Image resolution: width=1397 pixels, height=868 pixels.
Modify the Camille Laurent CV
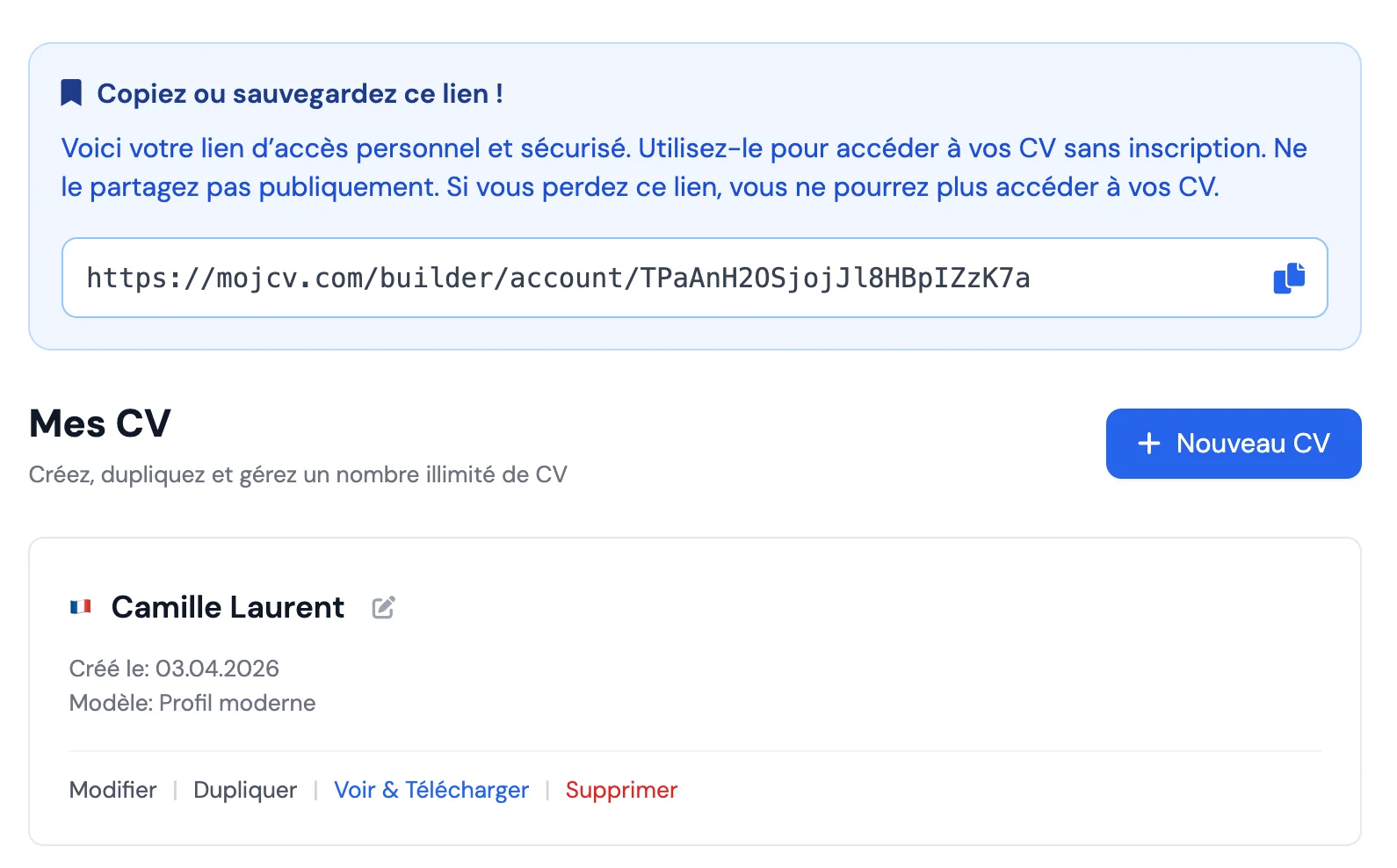[112, 790]
